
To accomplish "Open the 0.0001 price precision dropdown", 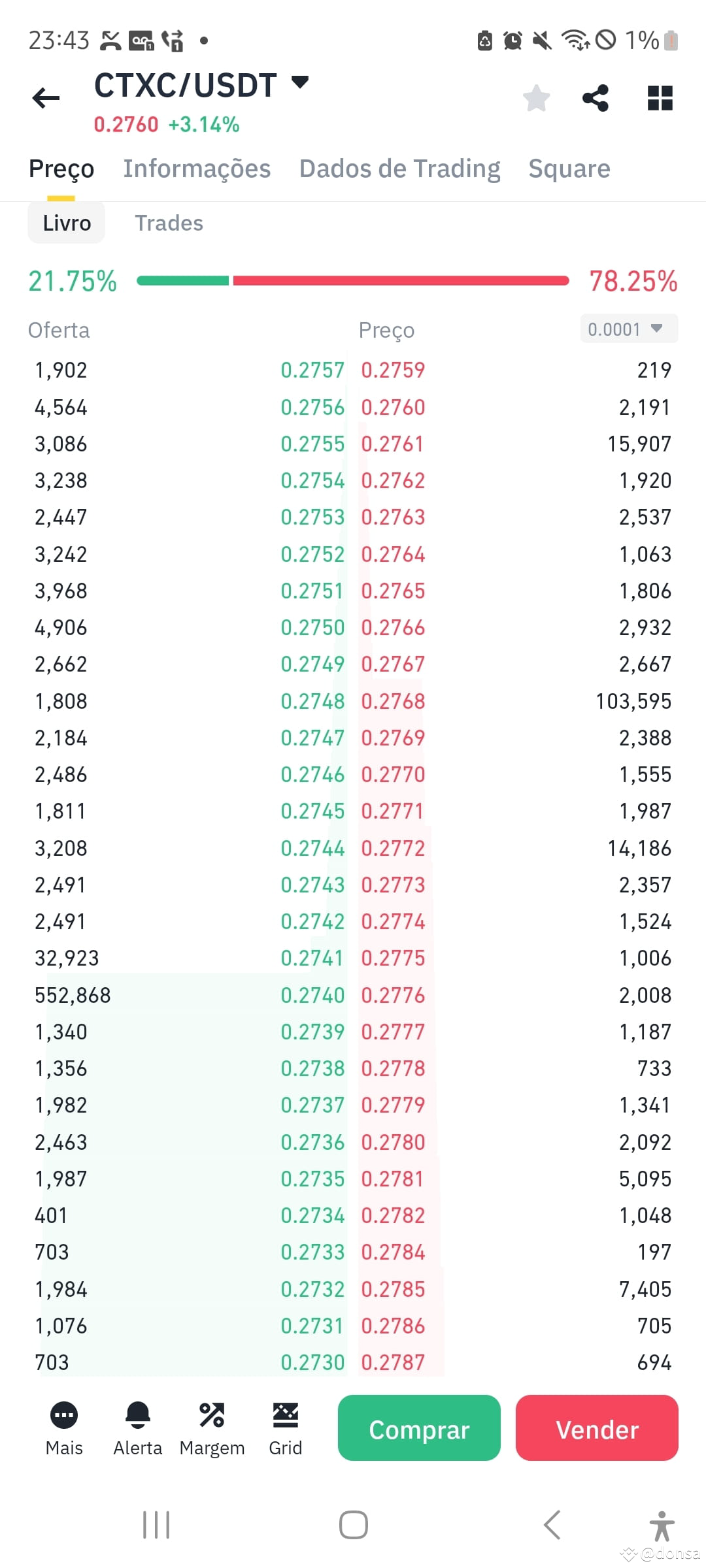I will point(628,329).
